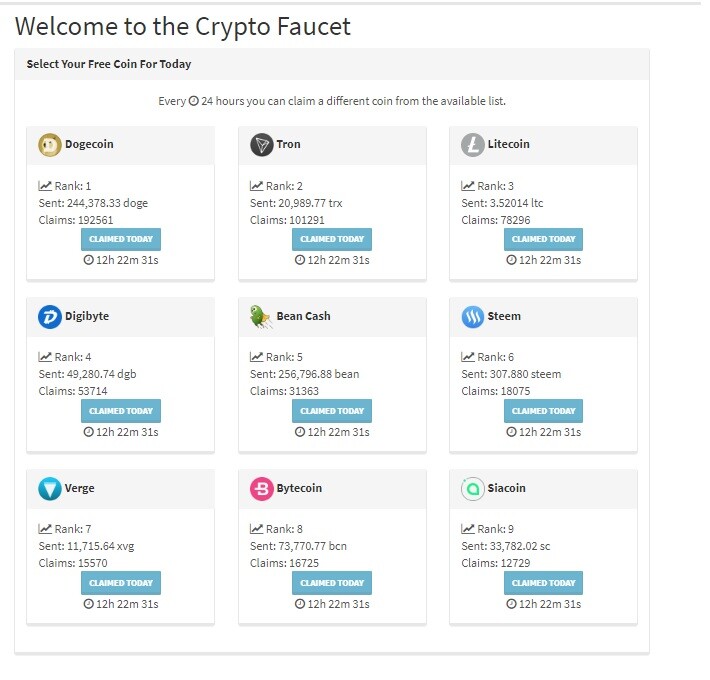Click Claimed Today button under Tron
710x680 pixels.
pyautogui.click(x=332, y=239)
